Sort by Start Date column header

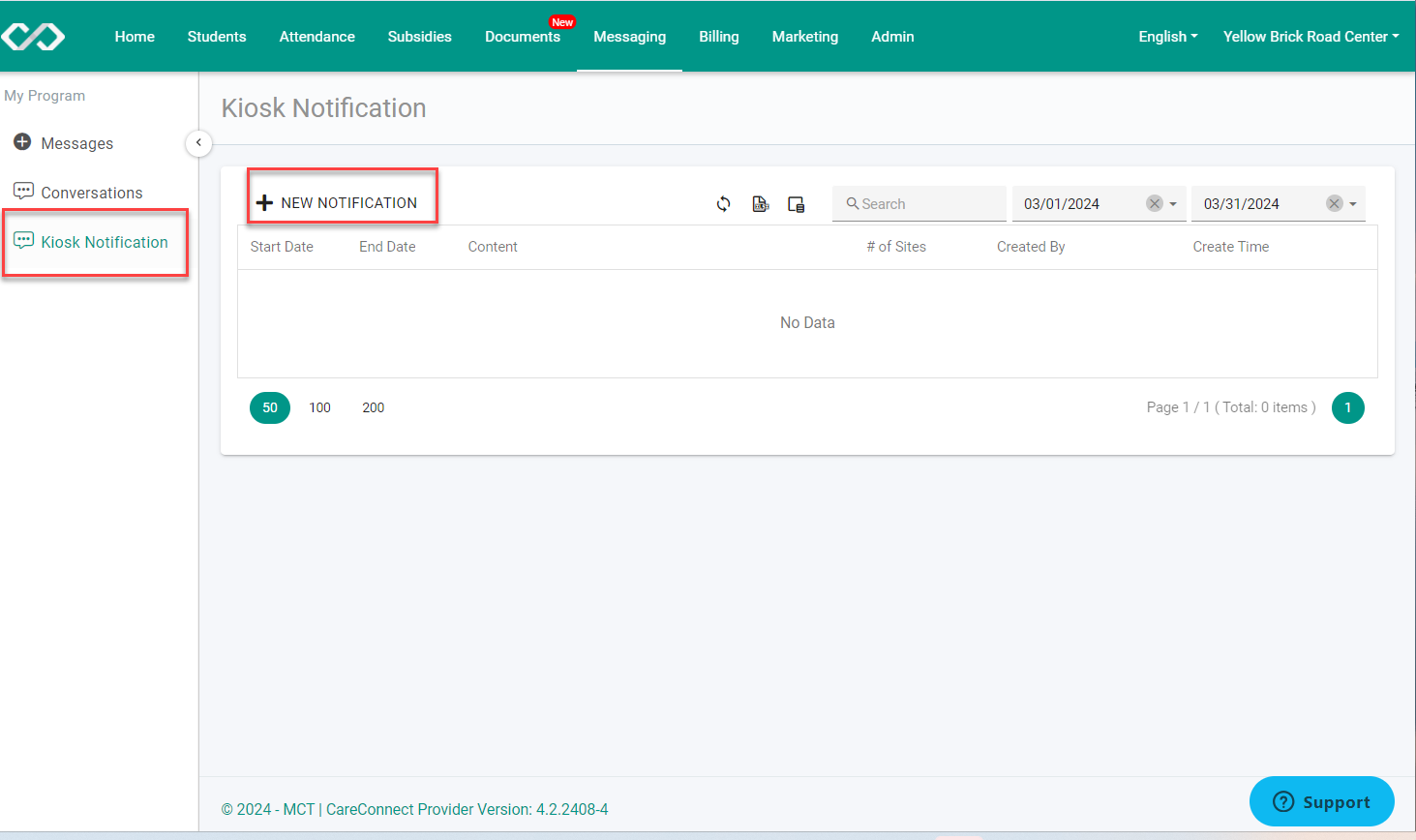[282, 247]
